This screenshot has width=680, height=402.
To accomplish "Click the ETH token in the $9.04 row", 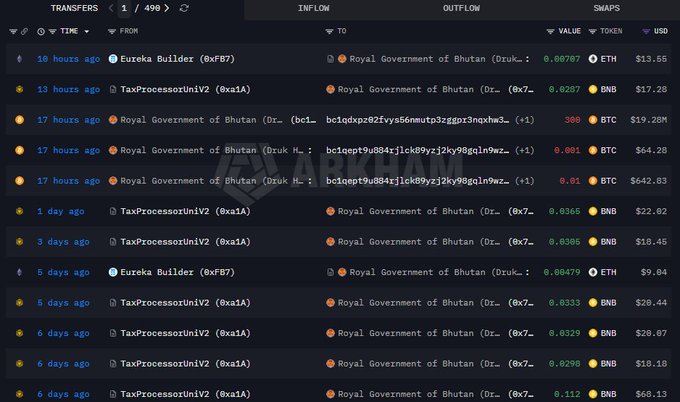I will pos(602,272).
